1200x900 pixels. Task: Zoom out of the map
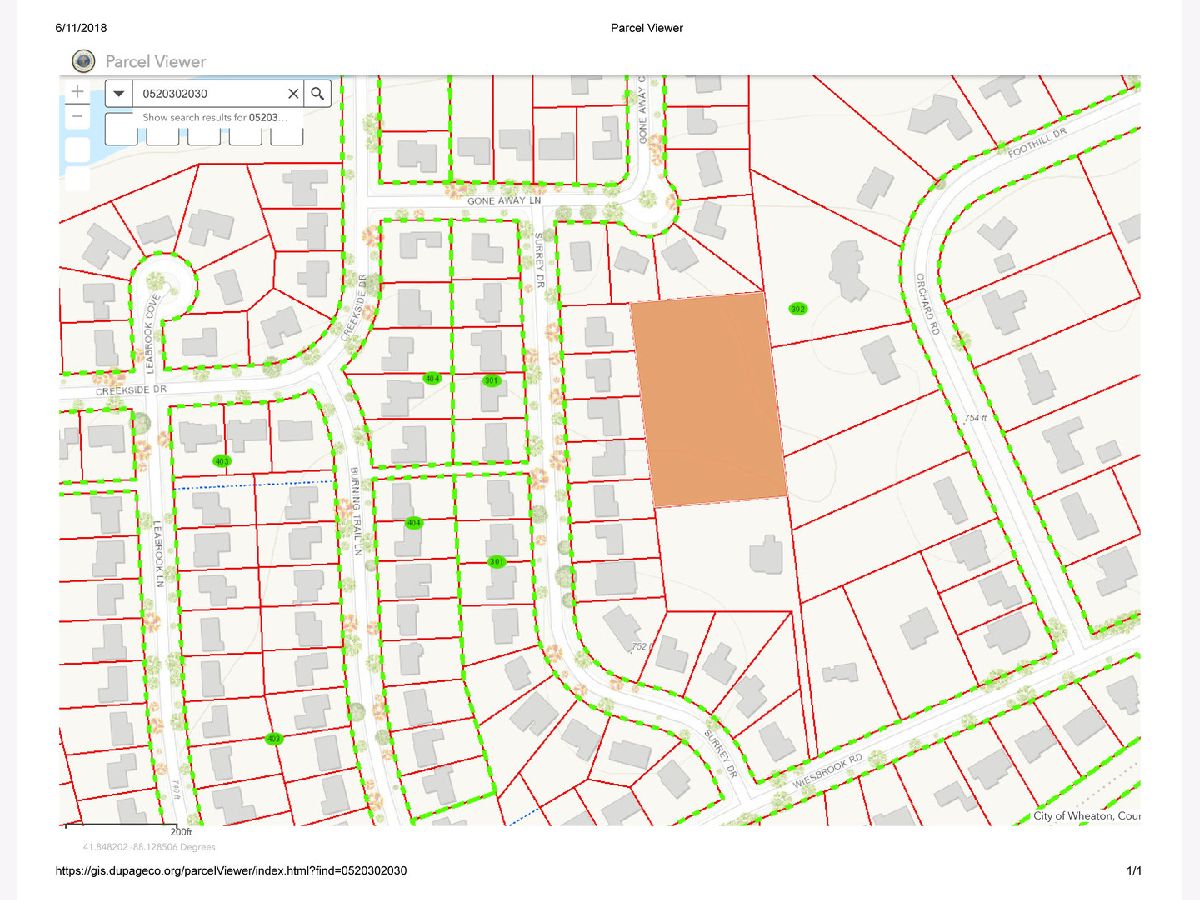click(77, 116)
